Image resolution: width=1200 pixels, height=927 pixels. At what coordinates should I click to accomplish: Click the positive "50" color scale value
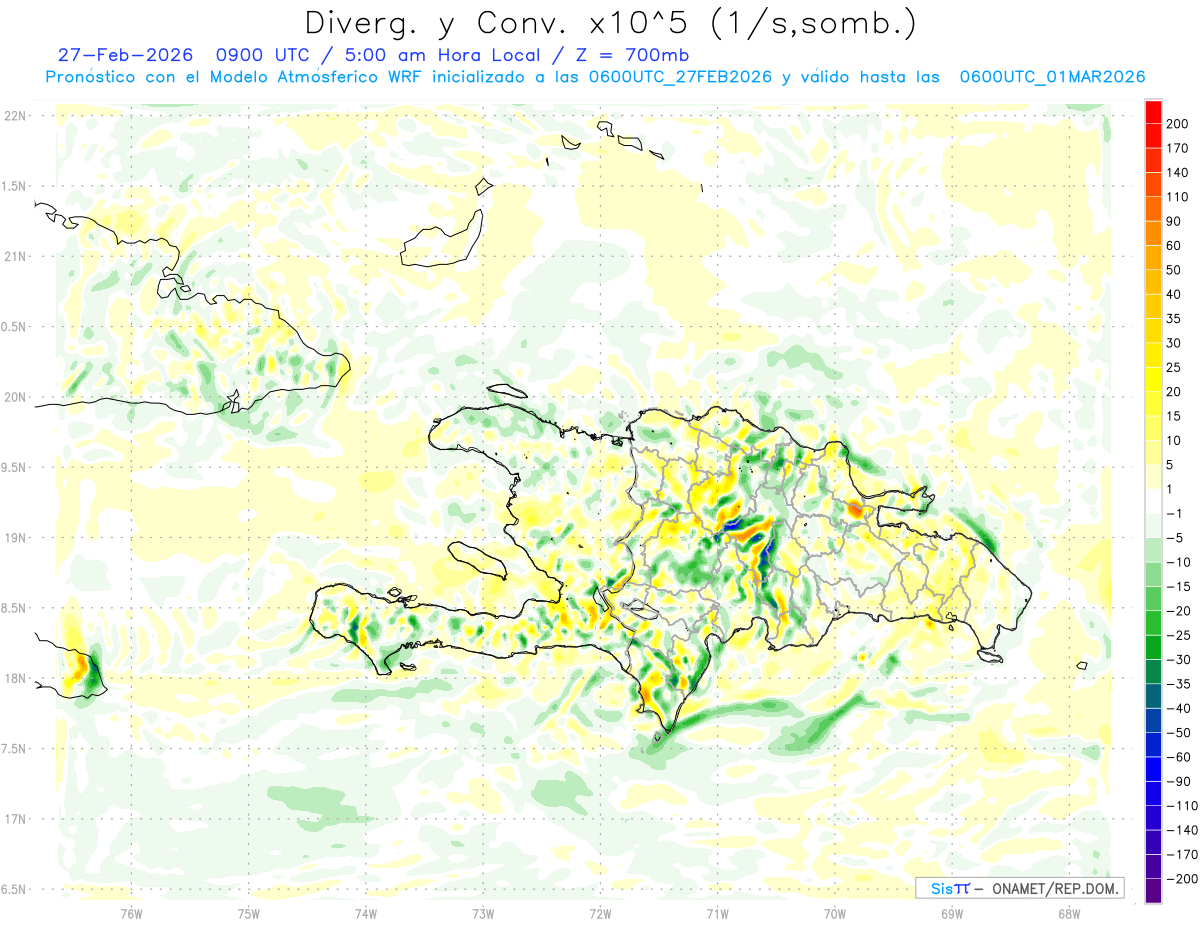[x=1174, y=270]
